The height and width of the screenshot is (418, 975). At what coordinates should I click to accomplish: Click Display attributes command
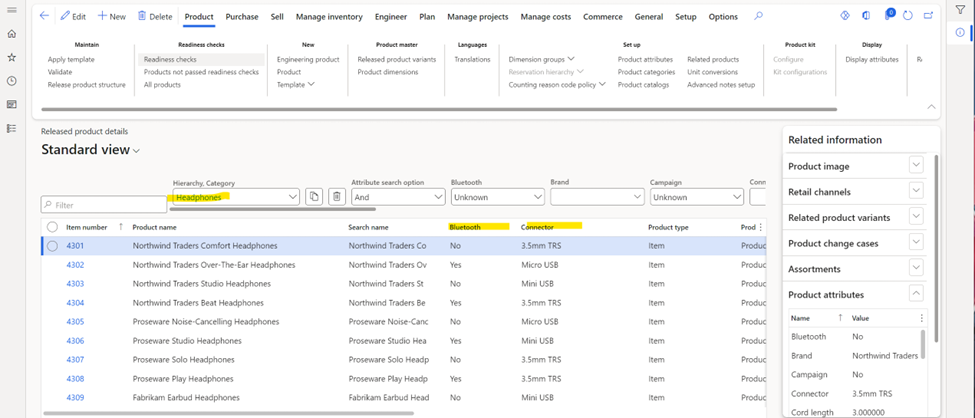pyautogui.click(x=872, y=60)
